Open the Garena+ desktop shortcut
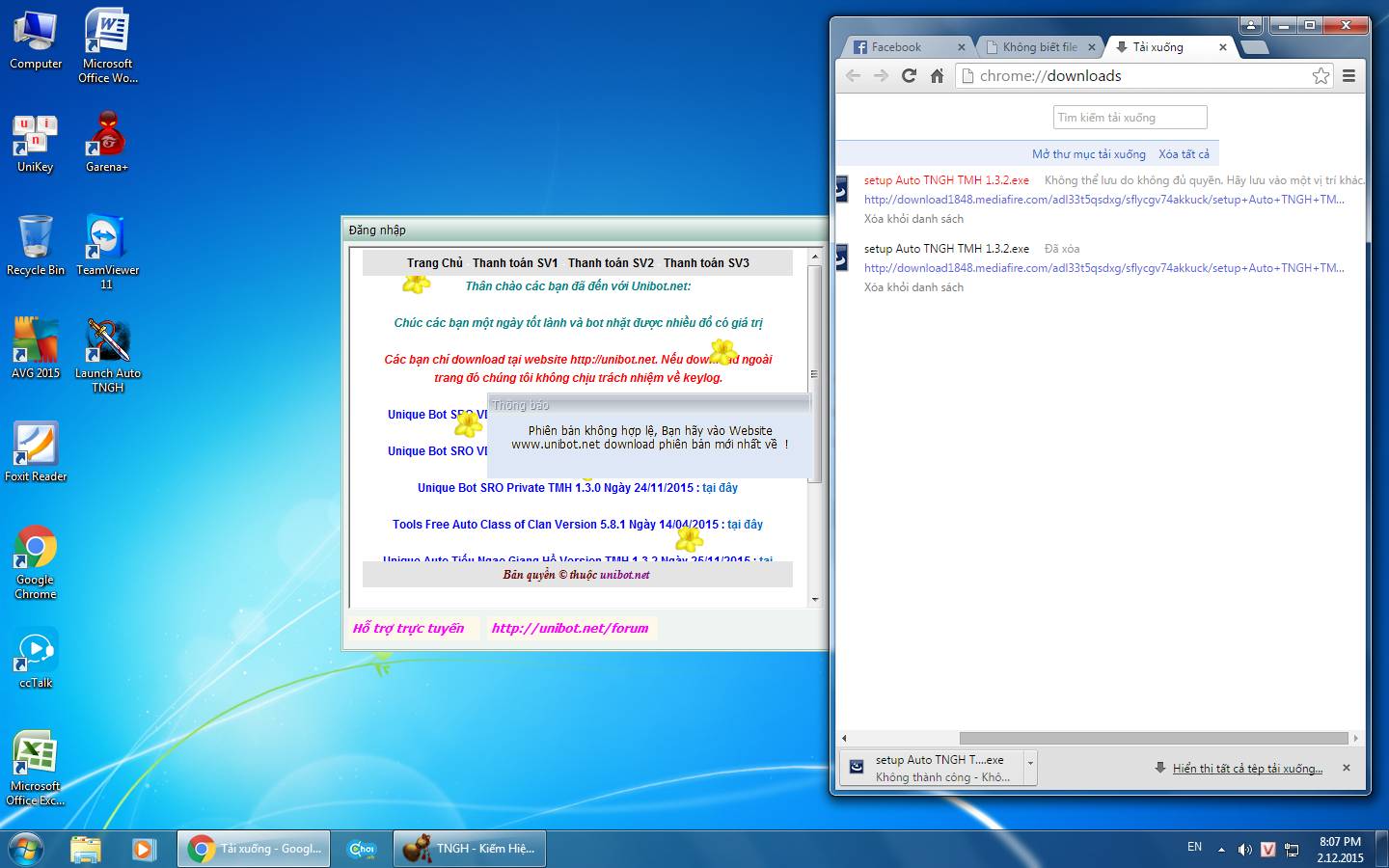 [x=107, y=142]
